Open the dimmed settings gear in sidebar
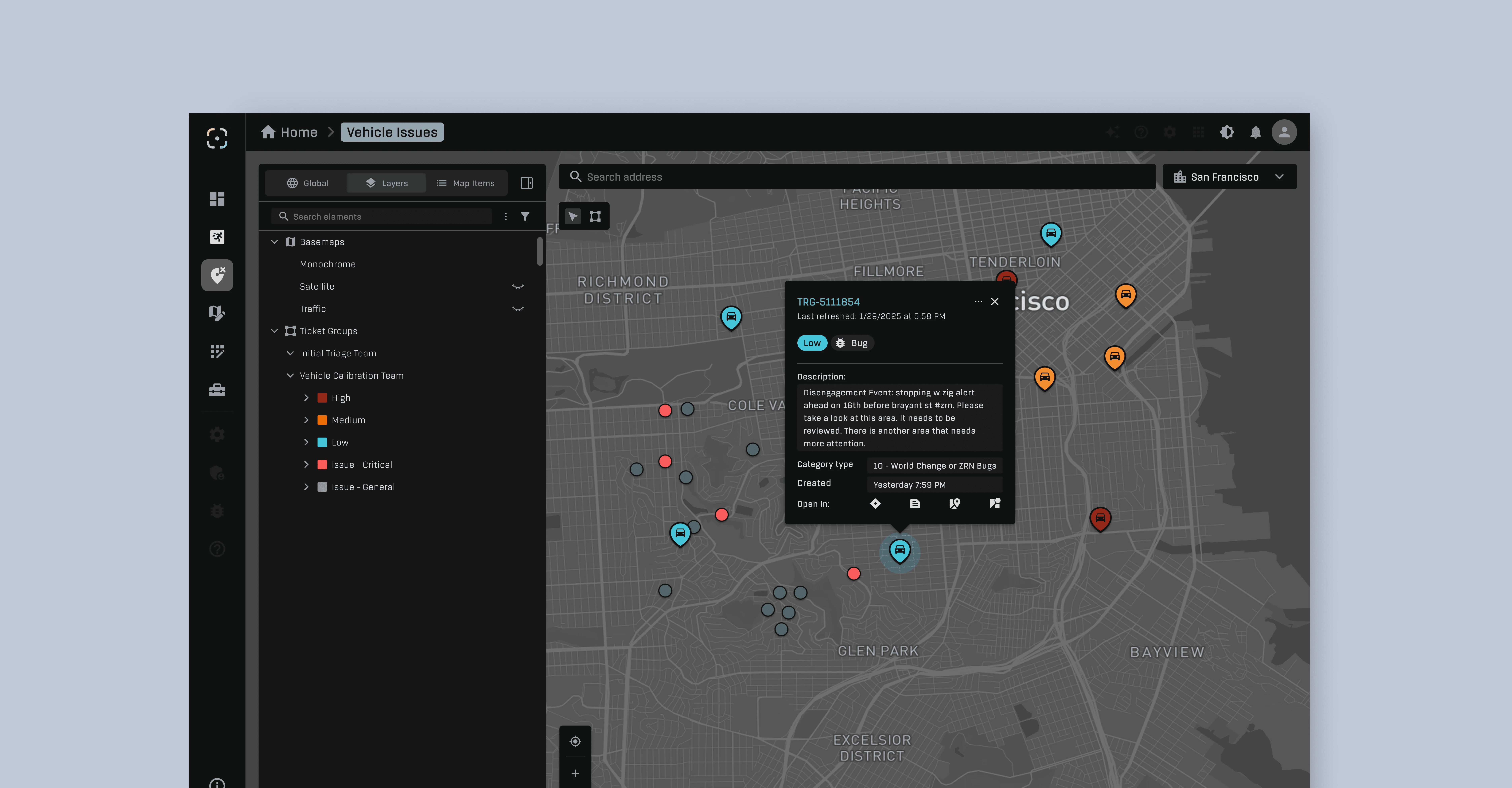This screenshot has width=1512, height=788. pyautogui.click(x=217, y=435)
